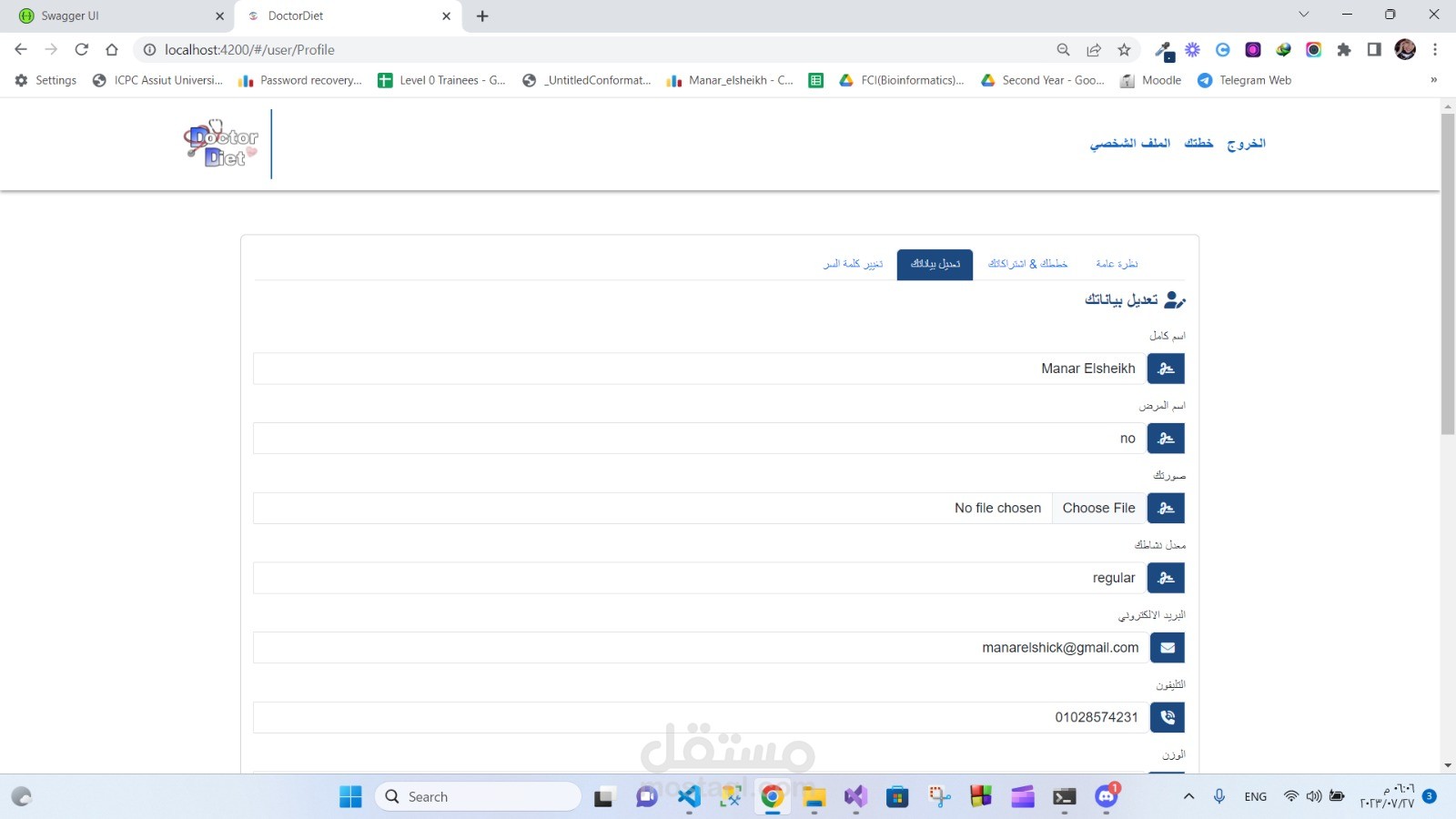The width and height of the screenshot is (1456, 819).
Task: Open the Terminal from the taskbar
Action: coord(1065,797)
